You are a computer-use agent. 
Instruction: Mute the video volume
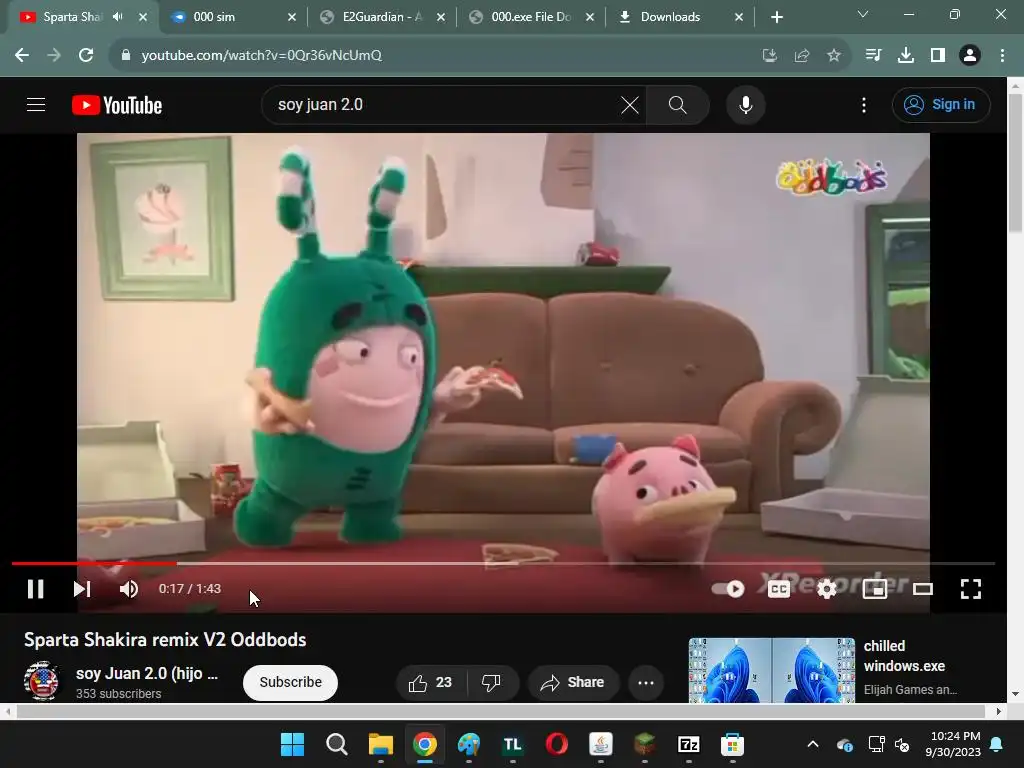(x=129, y=589)
